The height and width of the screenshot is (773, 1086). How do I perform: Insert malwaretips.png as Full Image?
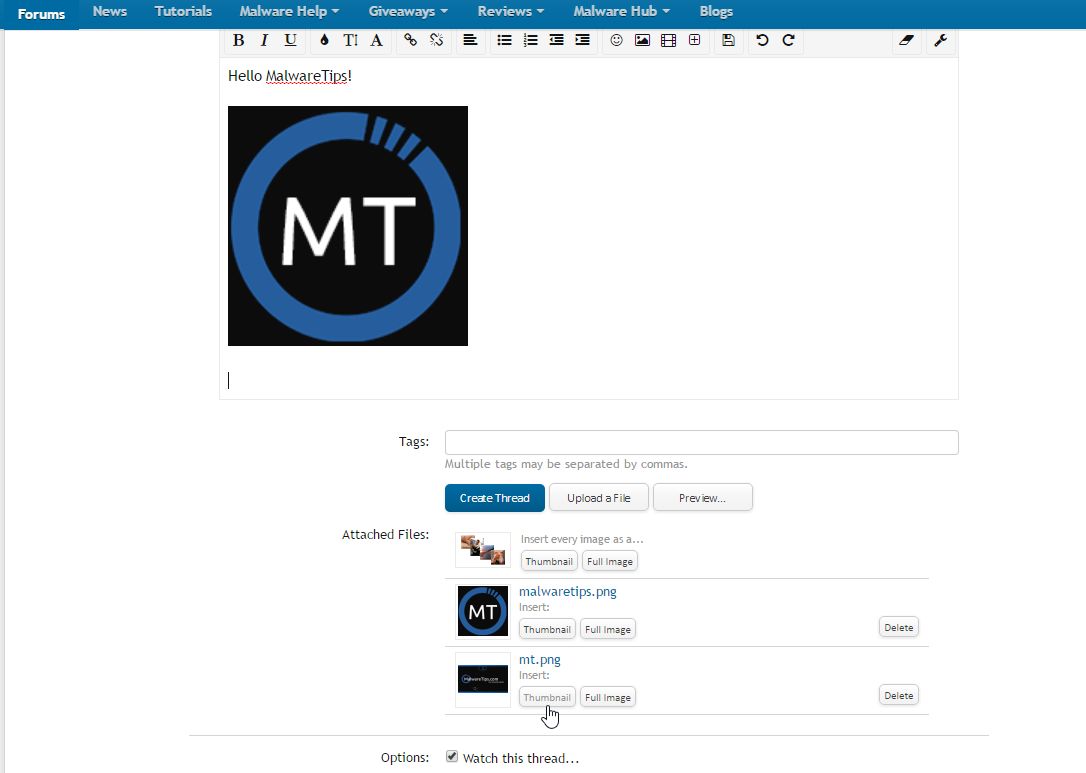pyautogui.click(x=607, y=629)
